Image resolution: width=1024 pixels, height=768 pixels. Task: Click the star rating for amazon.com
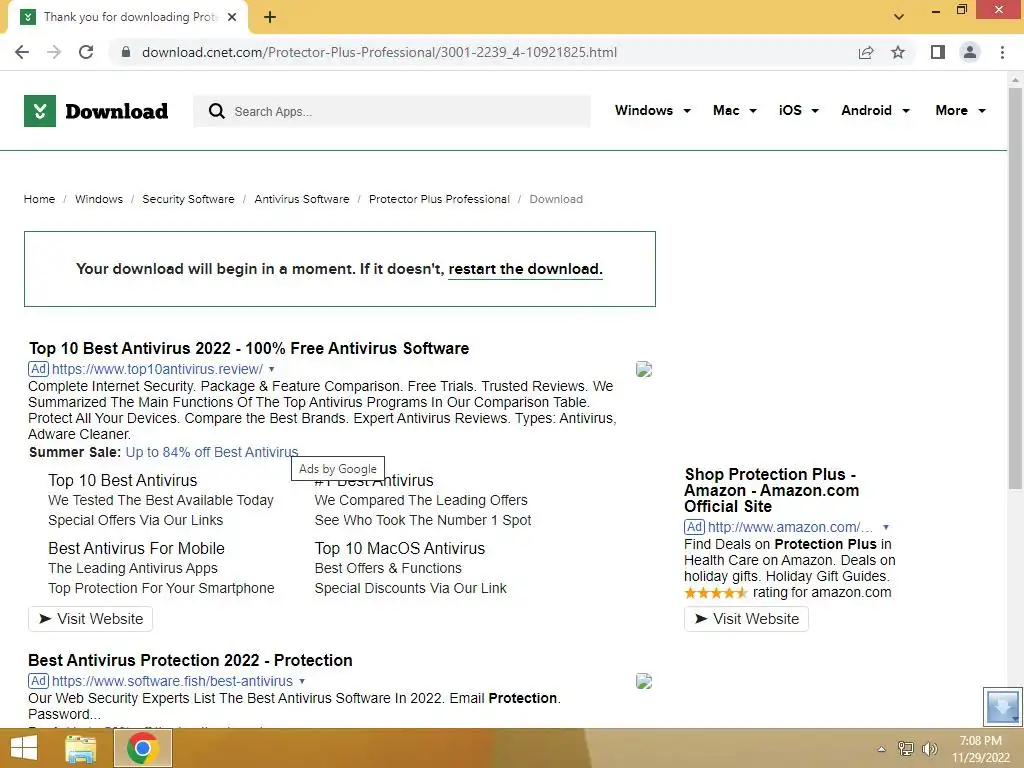716,593
